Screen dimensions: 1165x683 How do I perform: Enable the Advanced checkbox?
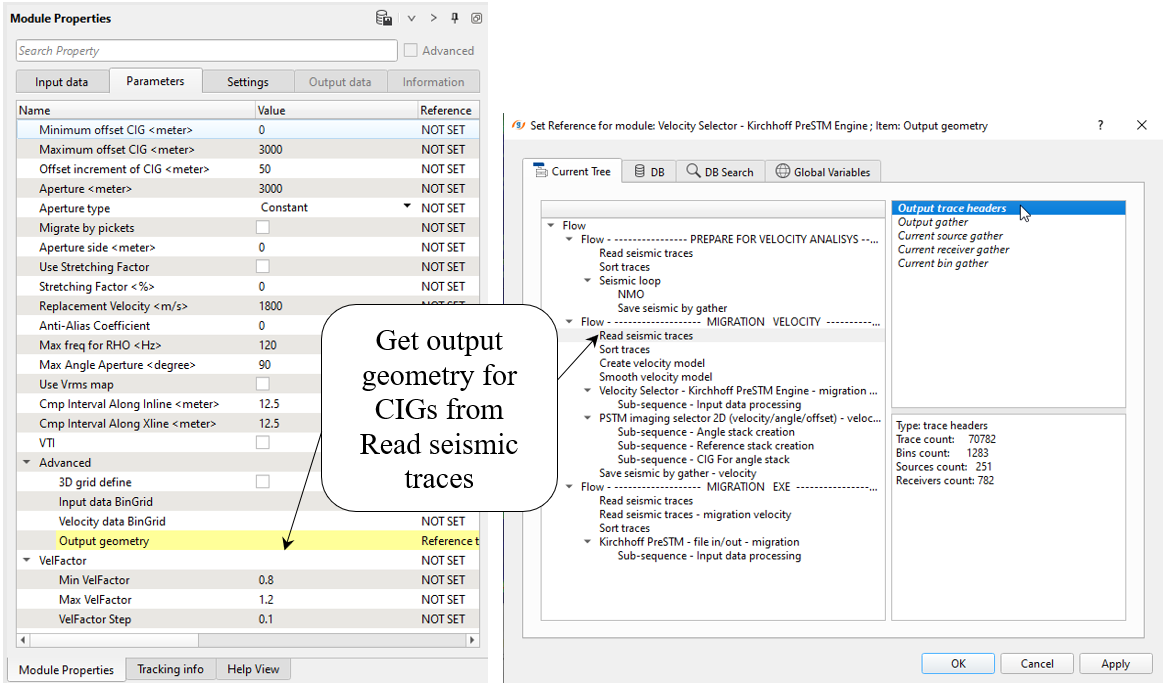[411, 50]
